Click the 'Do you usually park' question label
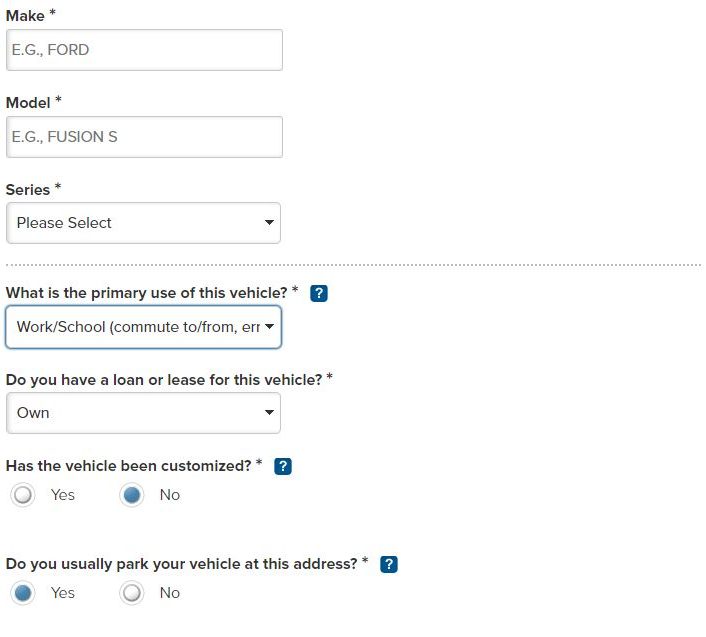 click(x=181, y=564)
